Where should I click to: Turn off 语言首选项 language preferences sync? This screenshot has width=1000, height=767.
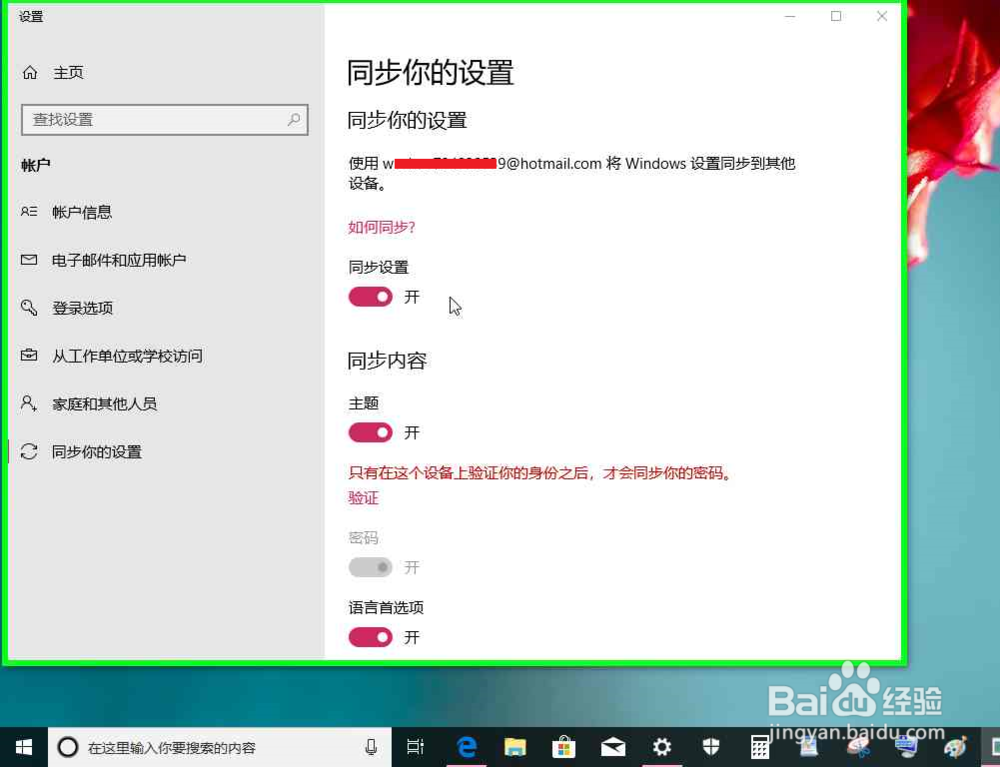(x=370, y=637)
